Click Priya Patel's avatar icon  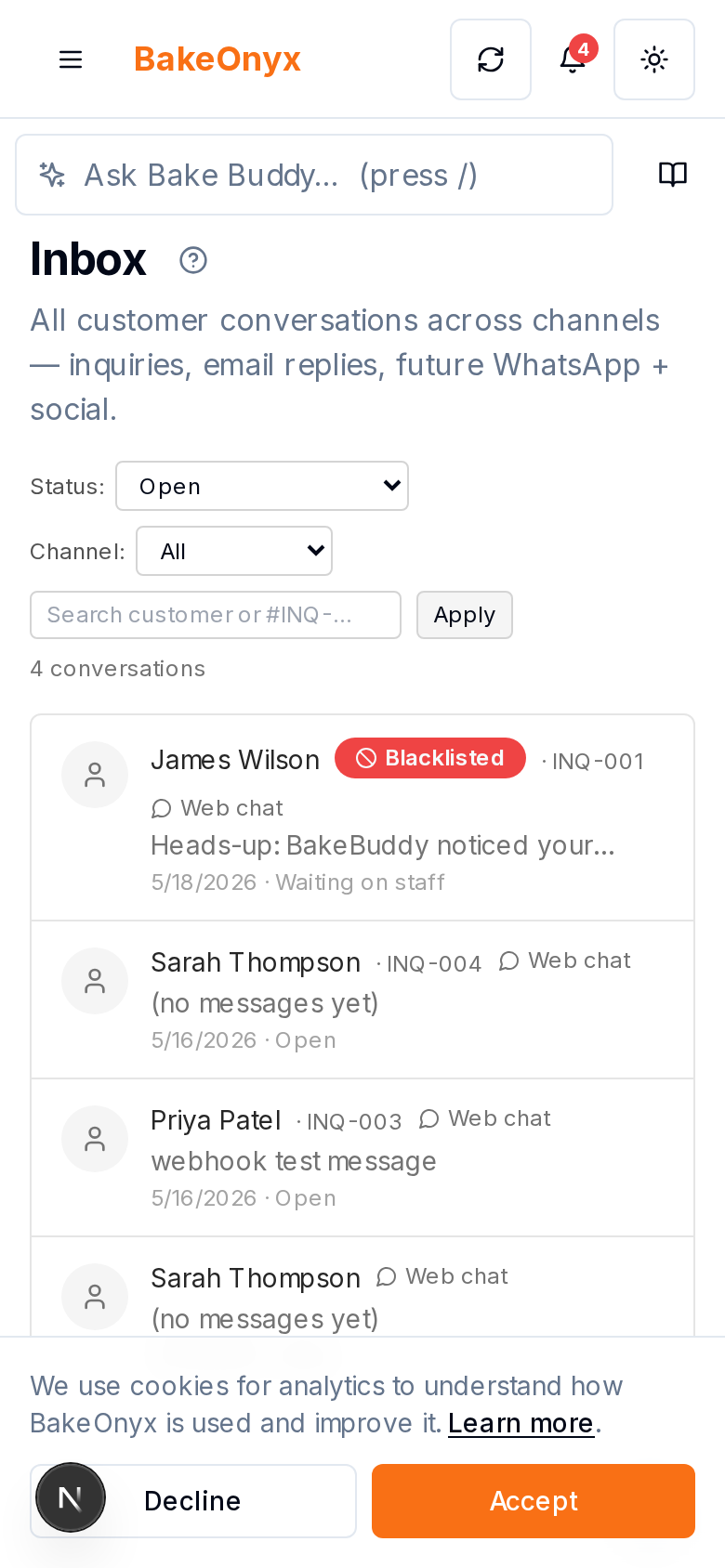(95, 1139)
